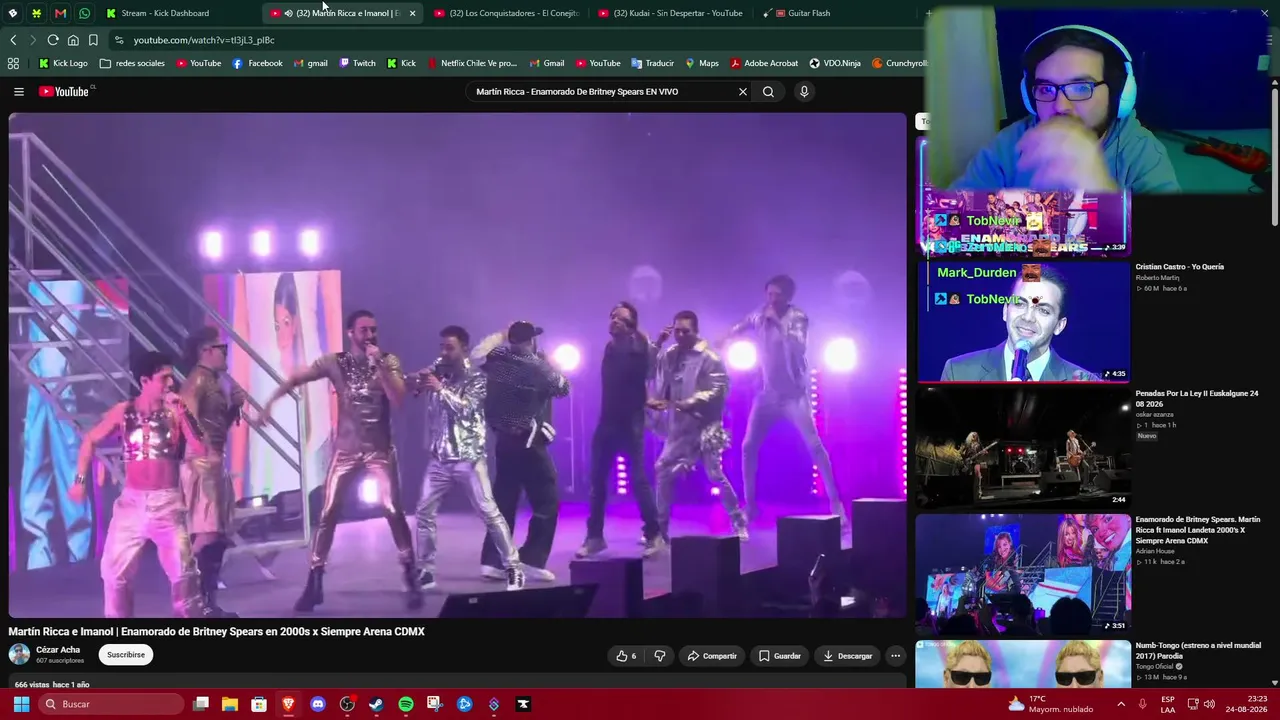The width and height of the screenshot is (1280, 720).
Task: Open the Windows Start menu
Action: 21,704
